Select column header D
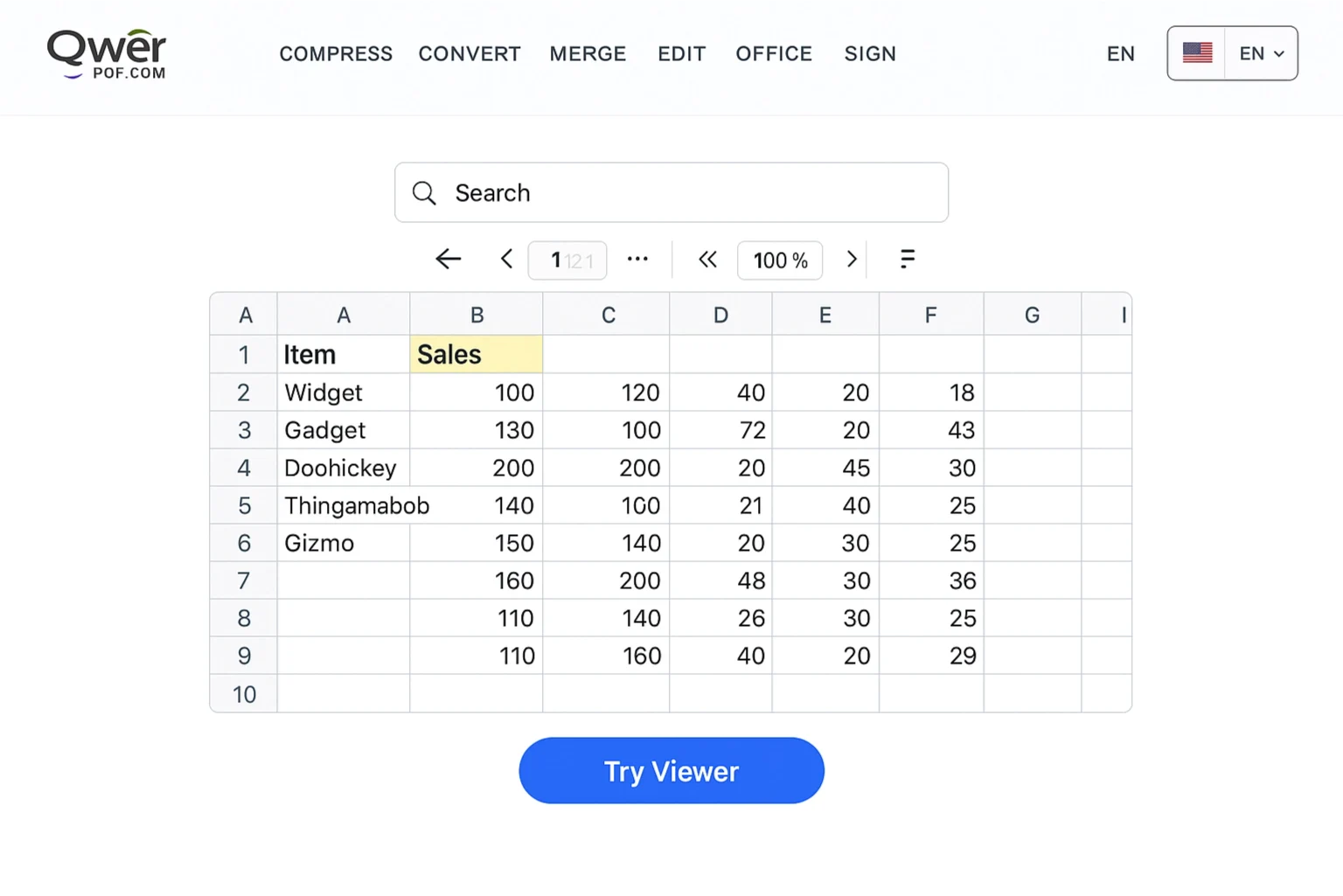 (720, 315)
